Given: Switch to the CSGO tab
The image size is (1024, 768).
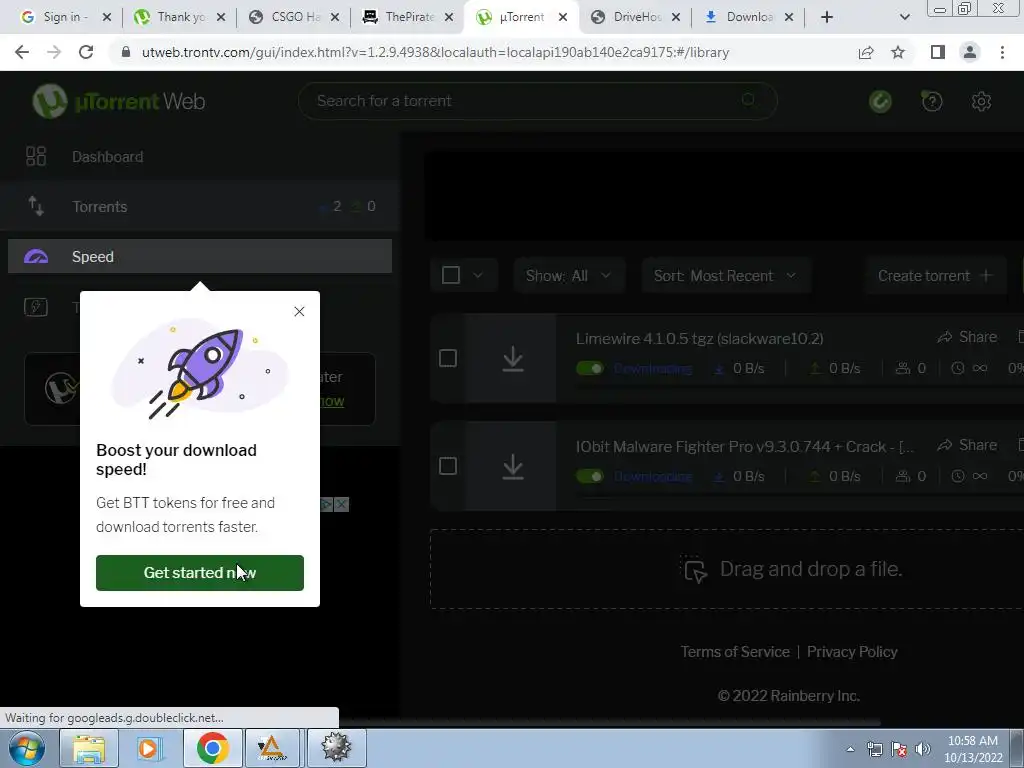Looking at the screenshot, I should [x=294, y=17].
